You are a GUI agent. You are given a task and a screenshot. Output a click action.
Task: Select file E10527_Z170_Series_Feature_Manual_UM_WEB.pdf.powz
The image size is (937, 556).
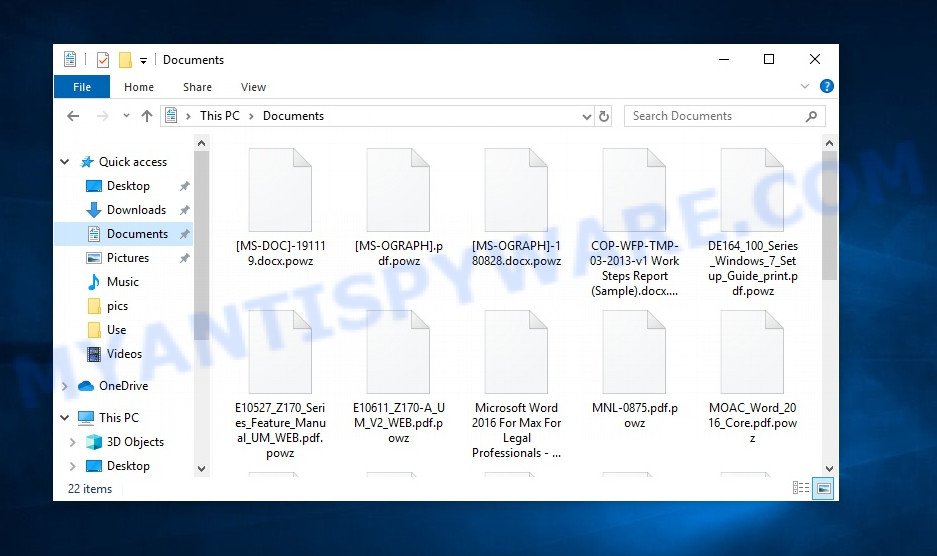coord(280,384)
